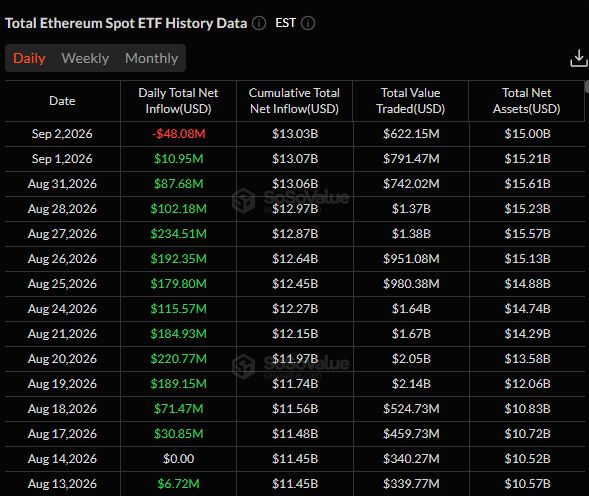The image size is (589, 496).
Task: Select the Aug 14,2026 date cell
Action: tap(62, 458)
